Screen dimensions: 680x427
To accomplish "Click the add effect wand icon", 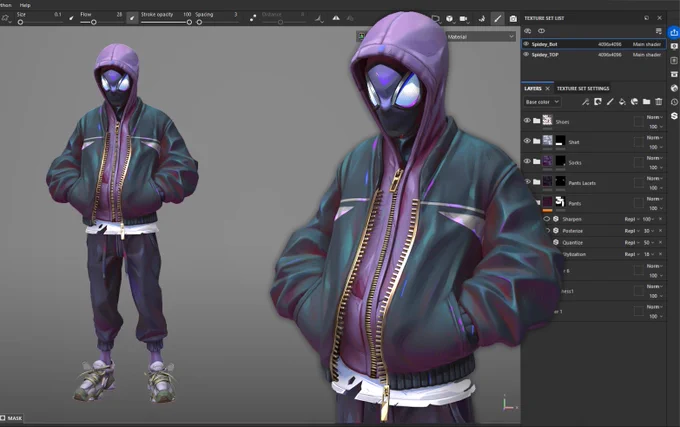I will pos(585,102).
